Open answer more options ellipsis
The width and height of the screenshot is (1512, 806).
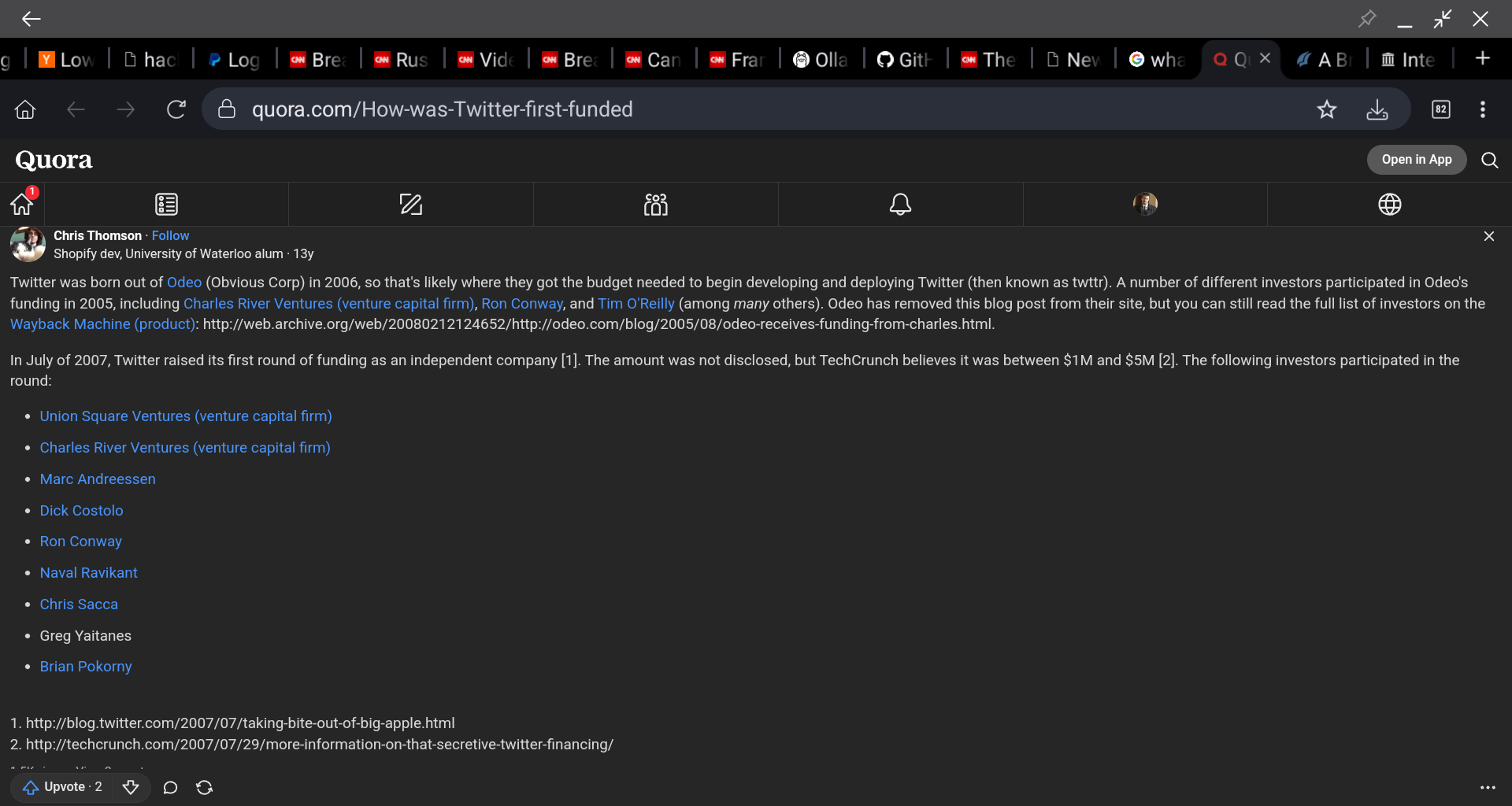point(1487,787)
